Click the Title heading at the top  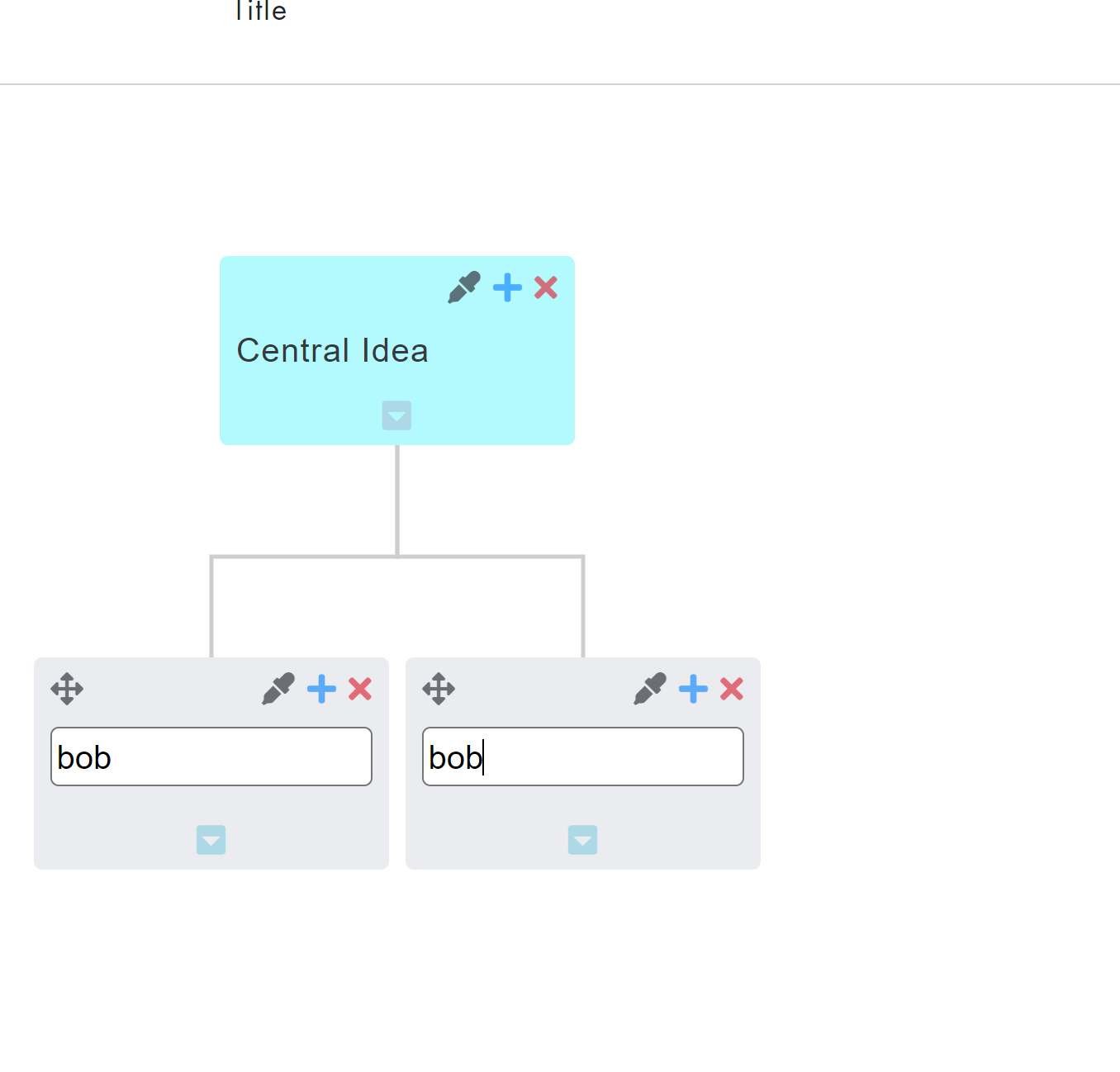click(259, 12)
